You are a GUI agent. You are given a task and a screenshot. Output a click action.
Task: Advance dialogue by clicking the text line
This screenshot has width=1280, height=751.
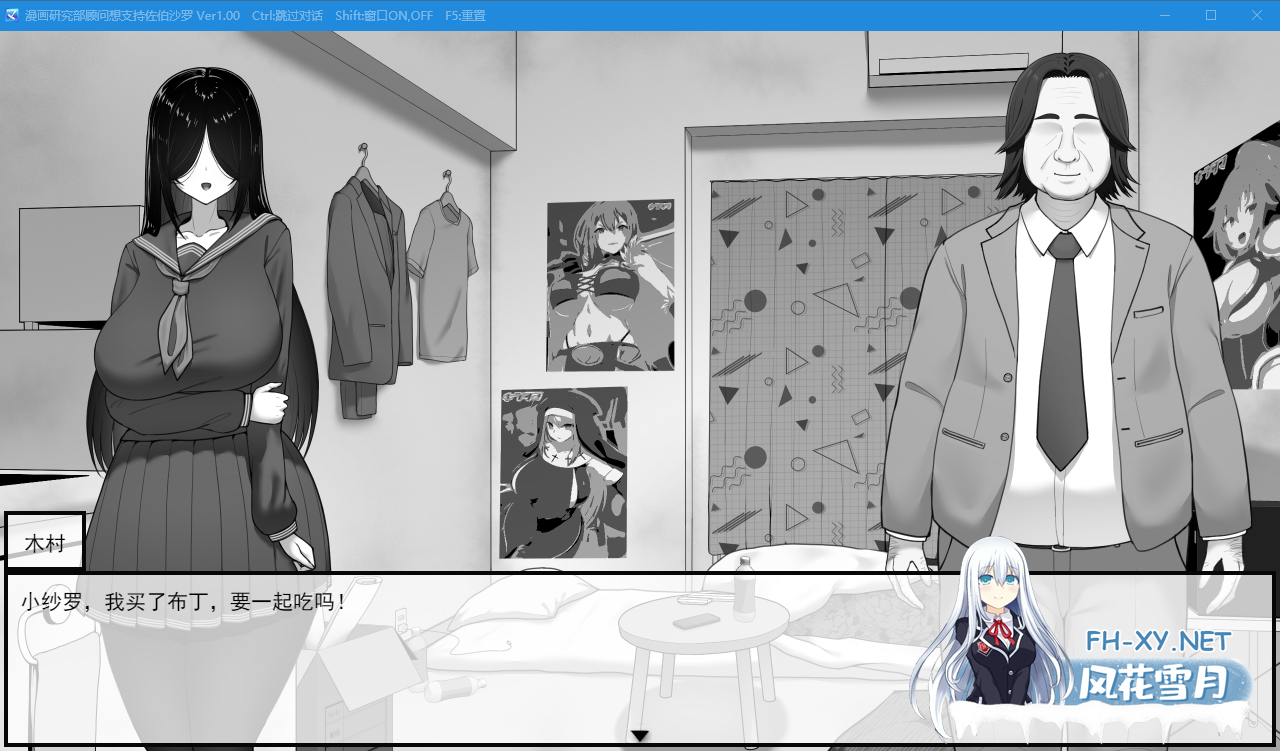(x=184, y=602)
